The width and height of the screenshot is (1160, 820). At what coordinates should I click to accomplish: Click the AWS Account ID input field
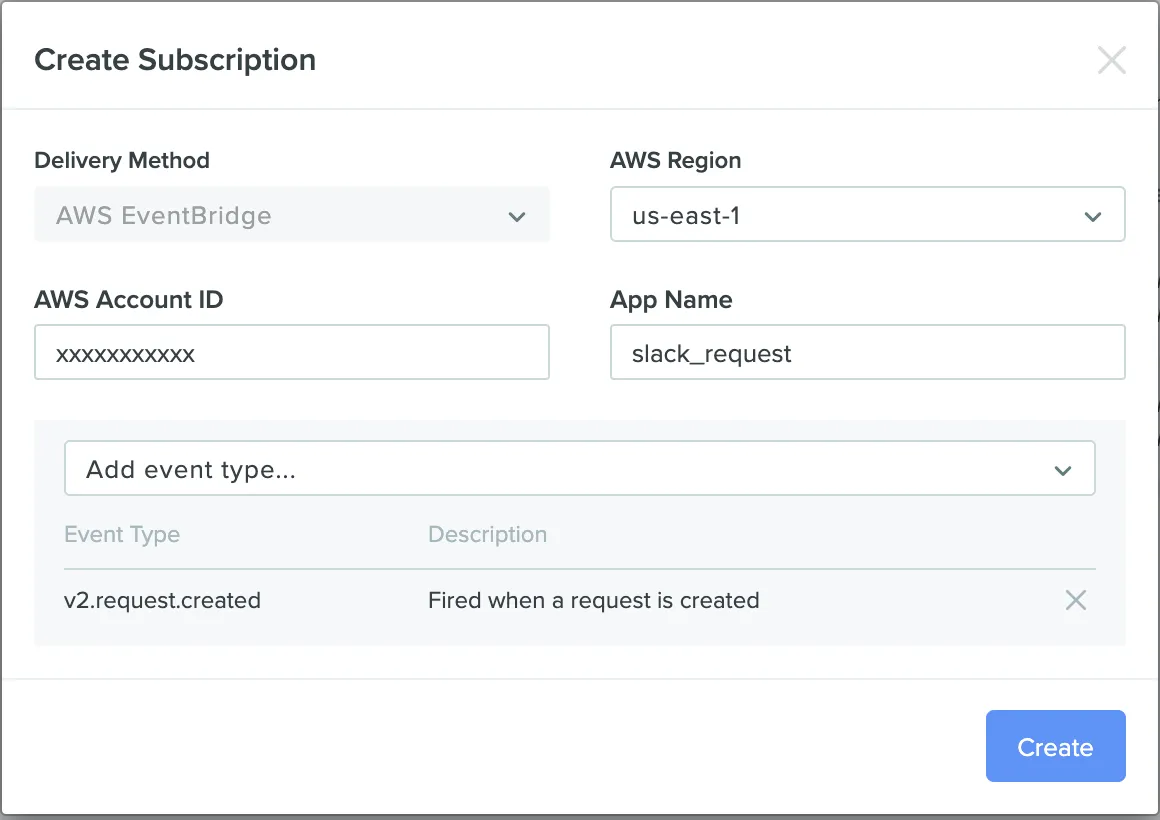pyautogui.click(x=291, y=352)
